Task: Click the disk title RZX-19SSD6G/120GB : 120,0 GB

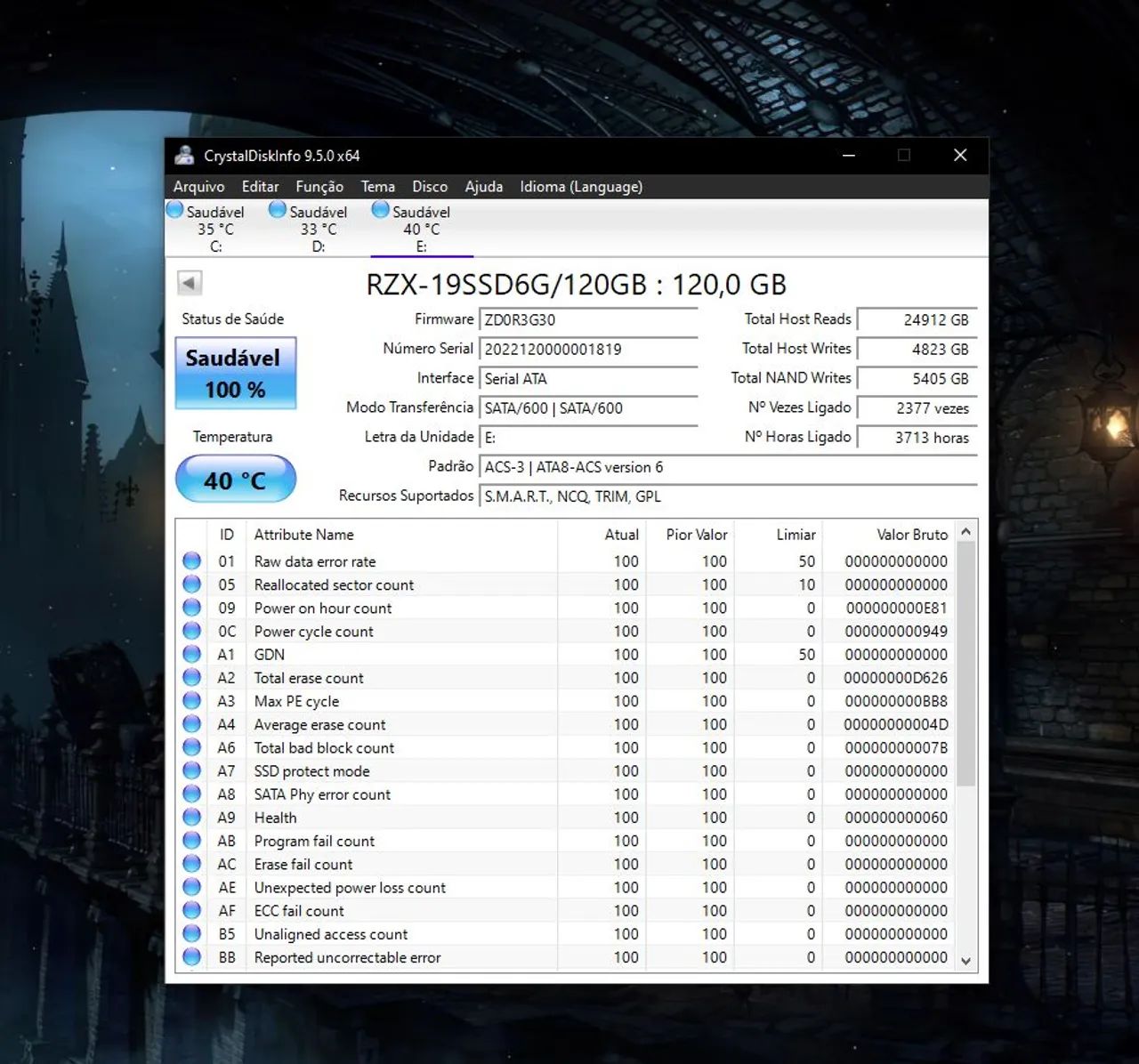Action: pos(577,285)
